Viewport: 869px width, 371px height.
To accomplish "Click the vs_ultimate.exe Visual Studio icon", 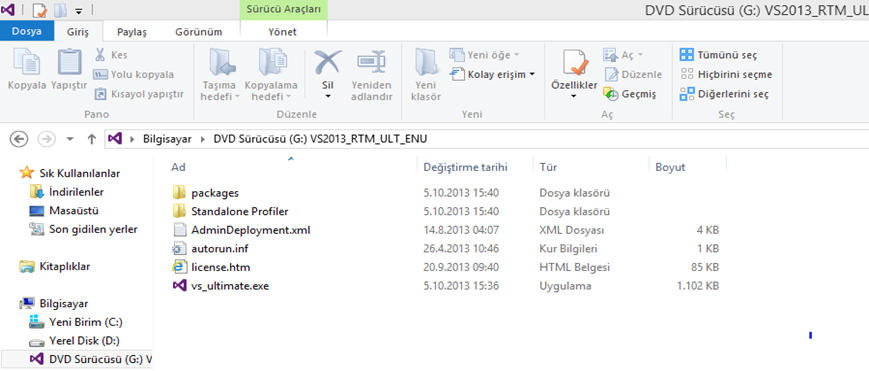I will (179, 286).
